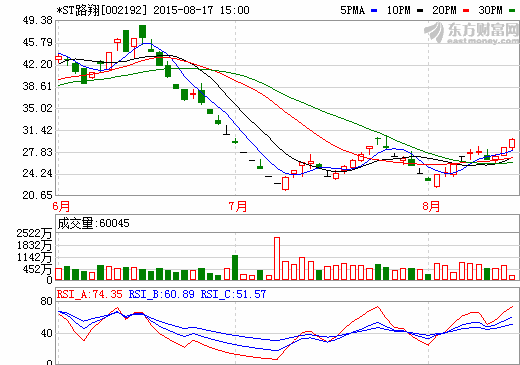Select the '5PMA' legend label
Screen dimensions: 520x365
[352, 10]
